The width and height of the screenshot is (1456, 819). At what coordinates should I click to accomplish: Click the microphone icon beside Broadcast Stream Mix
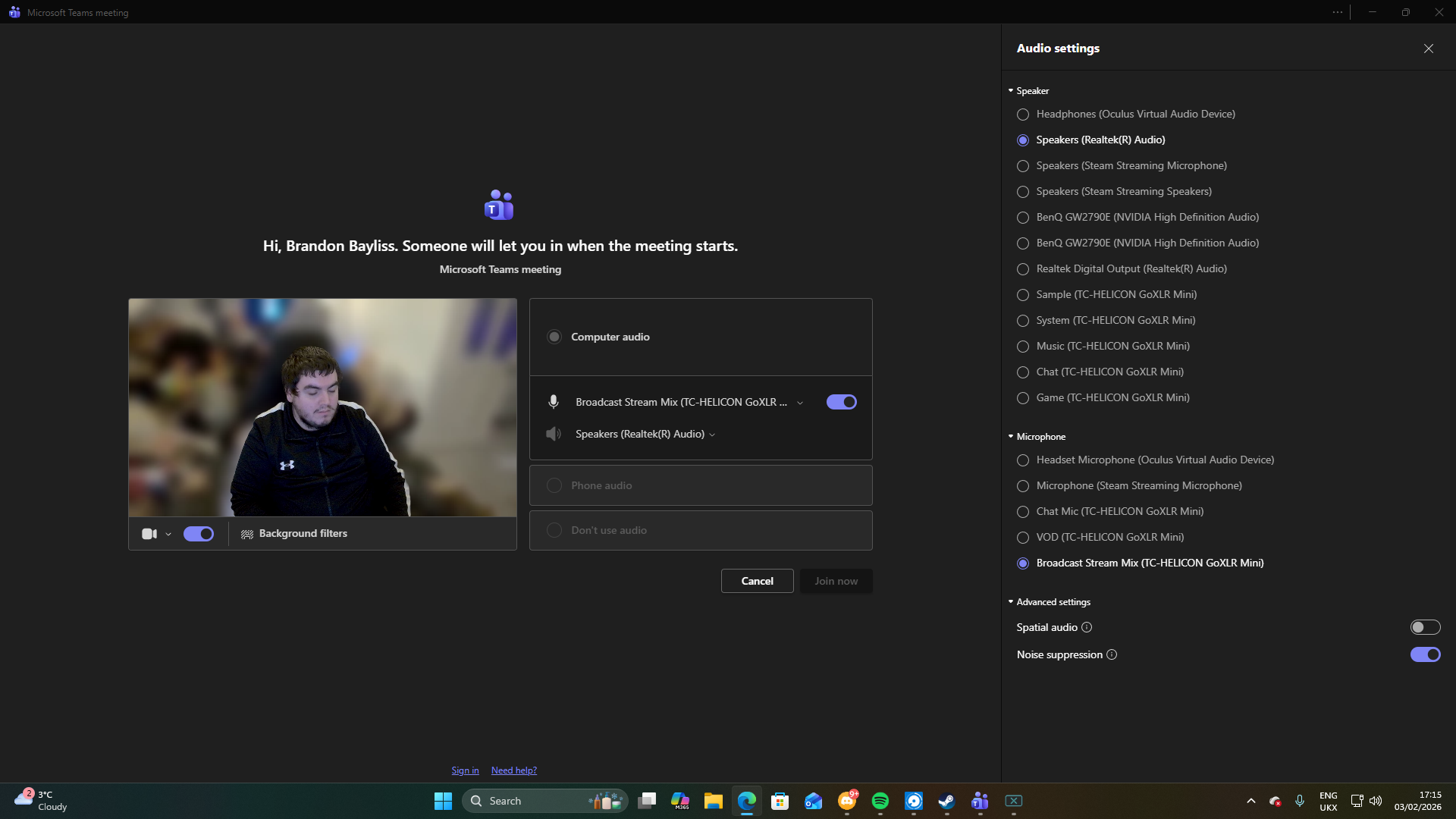[554, 402]
